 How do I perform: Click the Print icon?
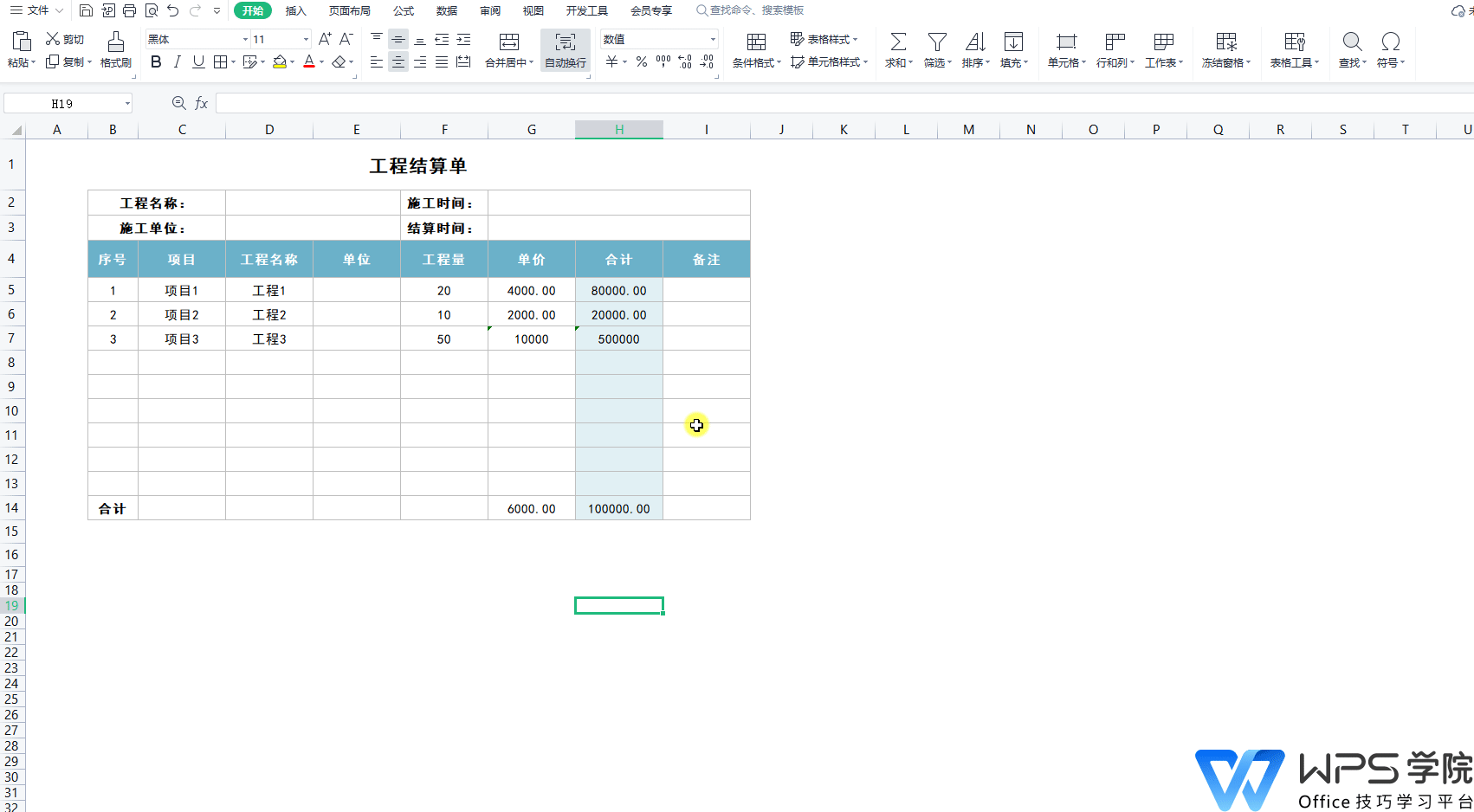(129, 10)
